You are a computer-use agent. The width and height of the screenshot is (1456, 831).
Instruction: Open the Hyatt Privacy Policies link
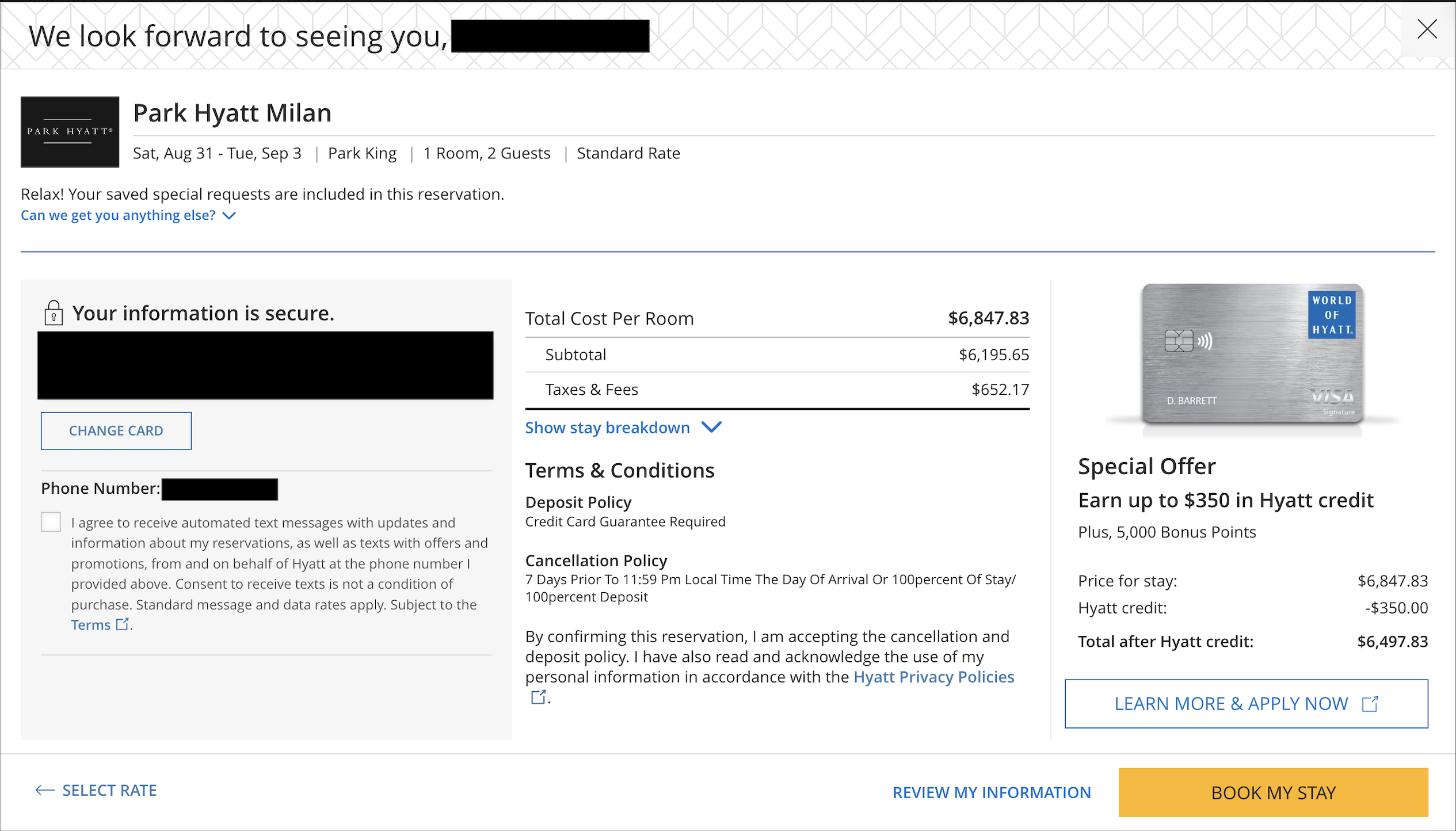pos(933,677)
